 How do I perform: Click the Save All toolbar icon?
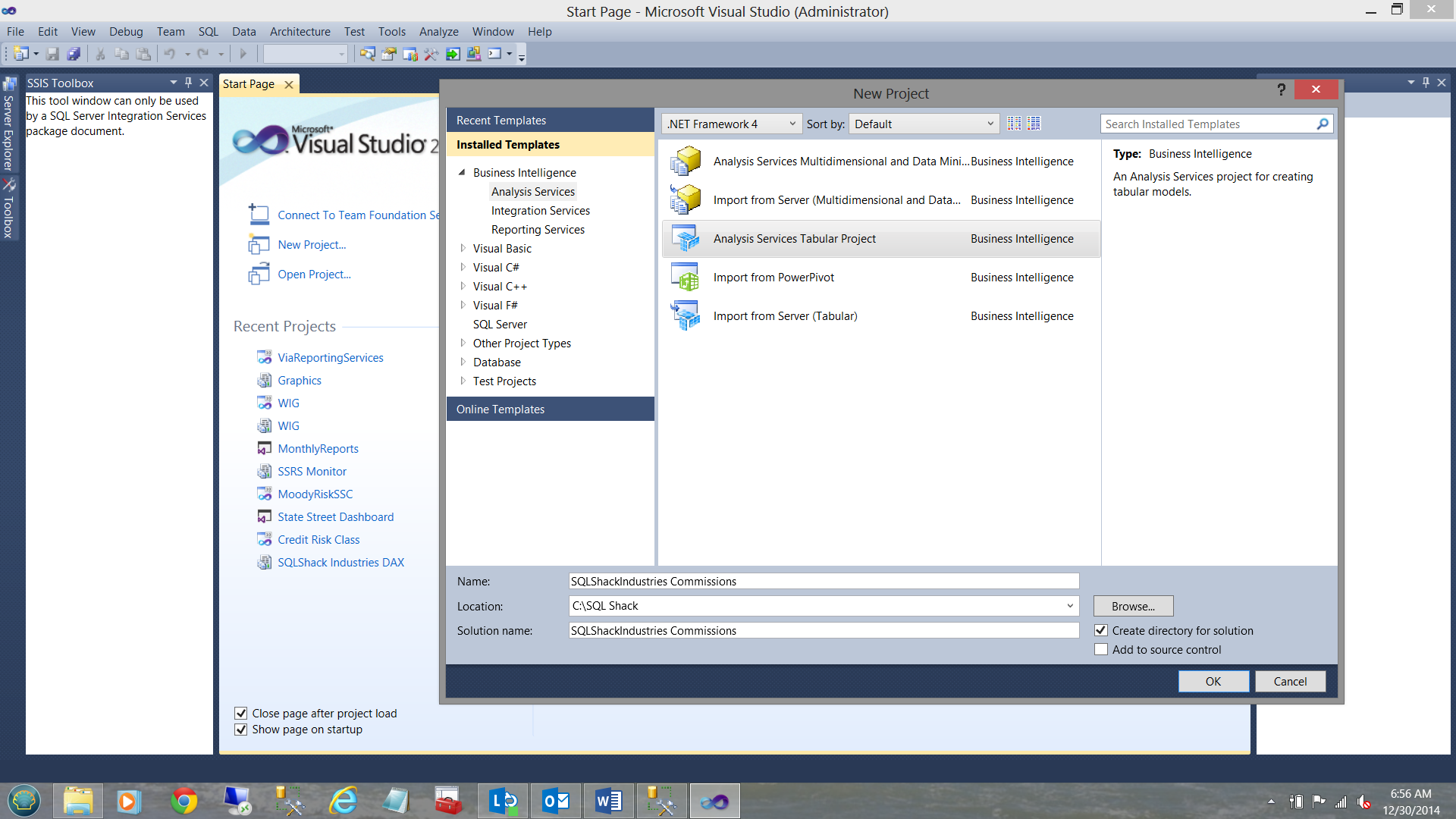pos(74,54)
